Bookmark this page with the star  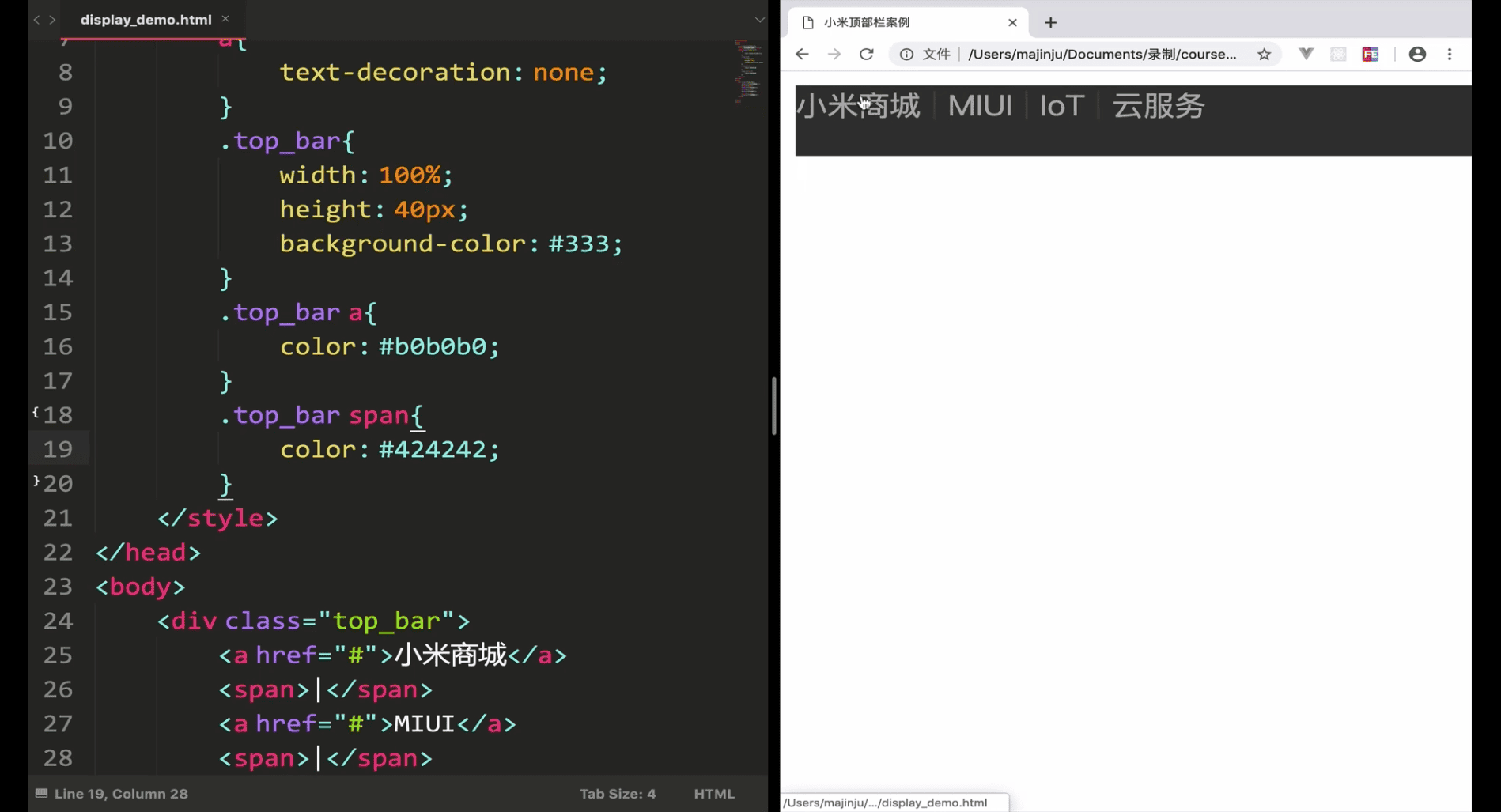1264,54
